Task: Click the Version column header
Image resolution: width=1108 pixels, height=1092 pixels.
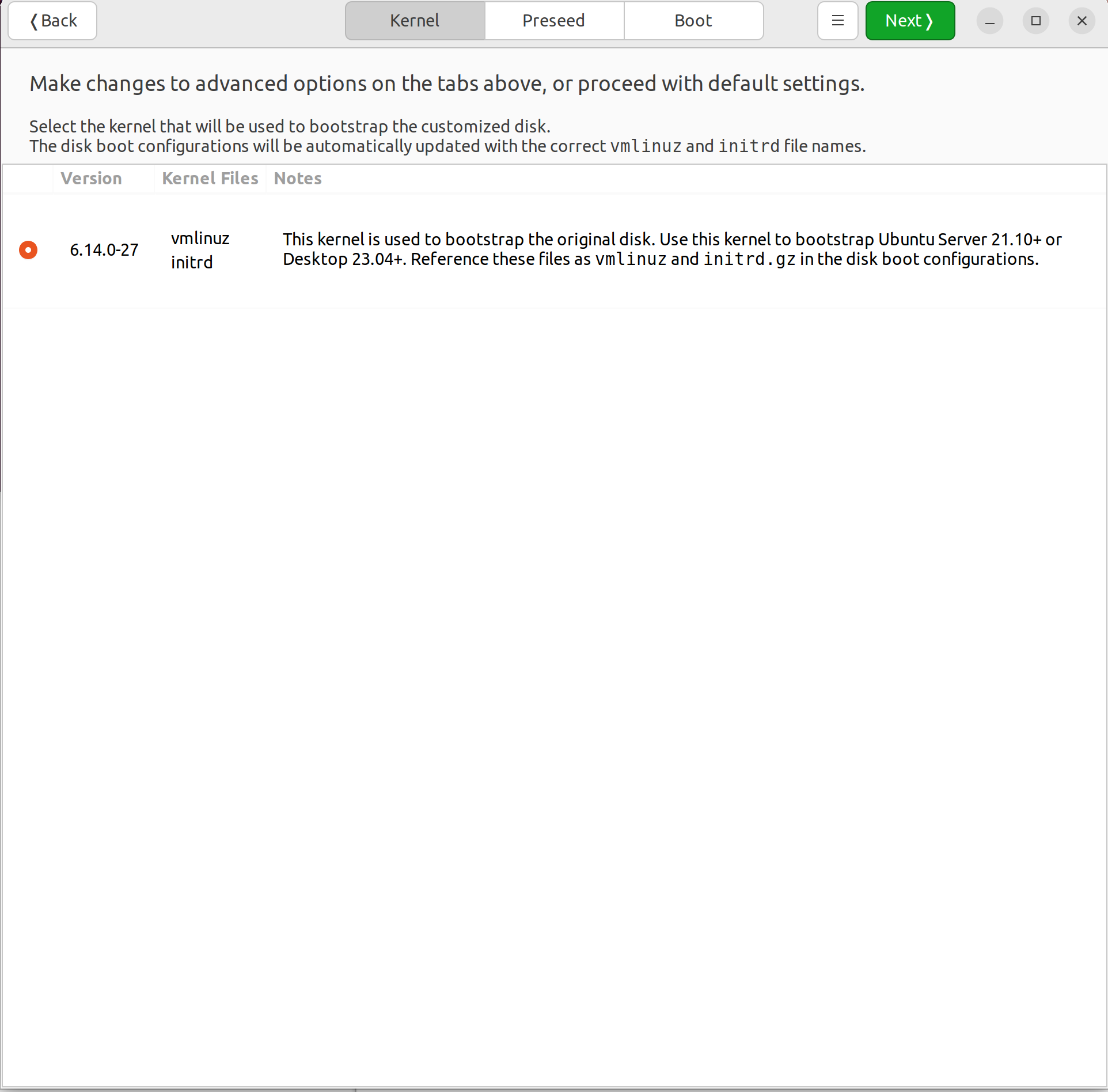Action: 91,179
